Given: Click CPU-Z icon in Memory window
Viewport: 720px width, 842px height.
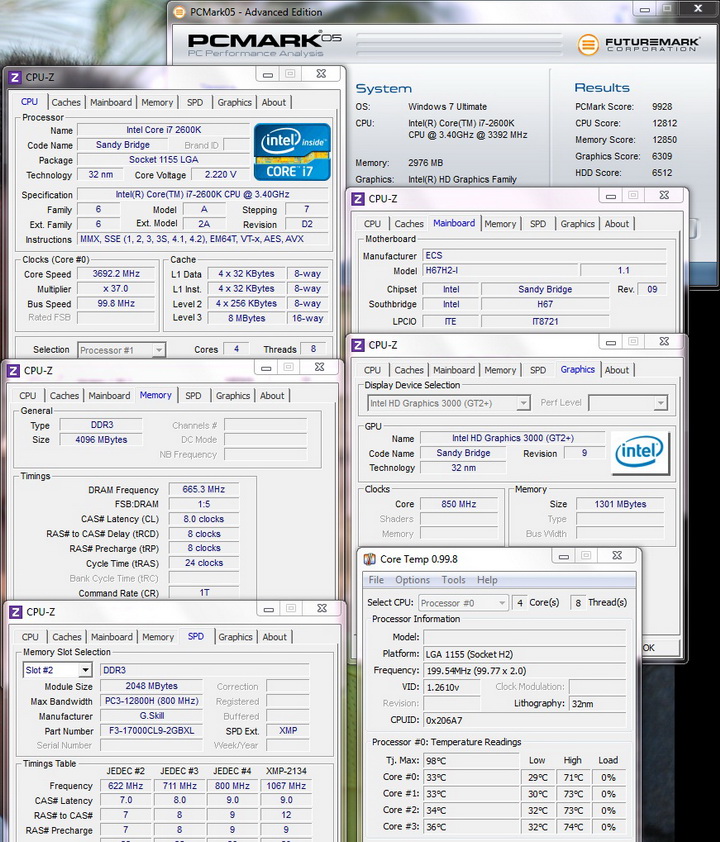Looking at the screenshot, I should [13, 371].
